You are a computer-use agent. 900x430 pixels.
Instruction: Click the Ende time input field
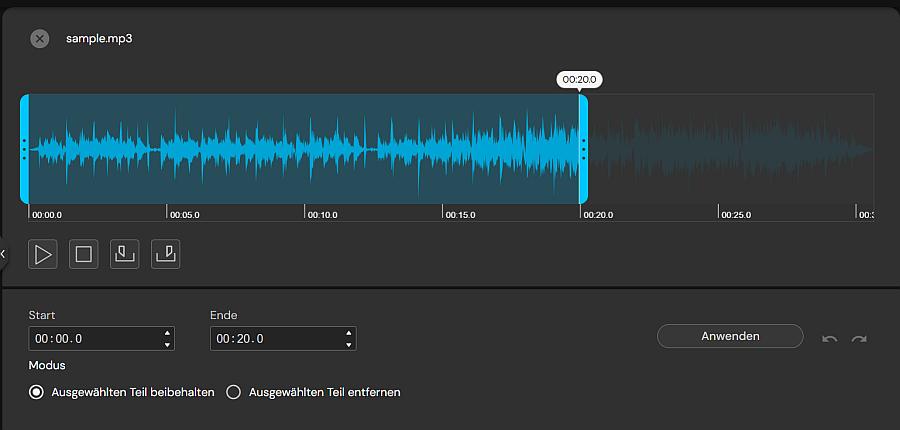coord(275,339)
